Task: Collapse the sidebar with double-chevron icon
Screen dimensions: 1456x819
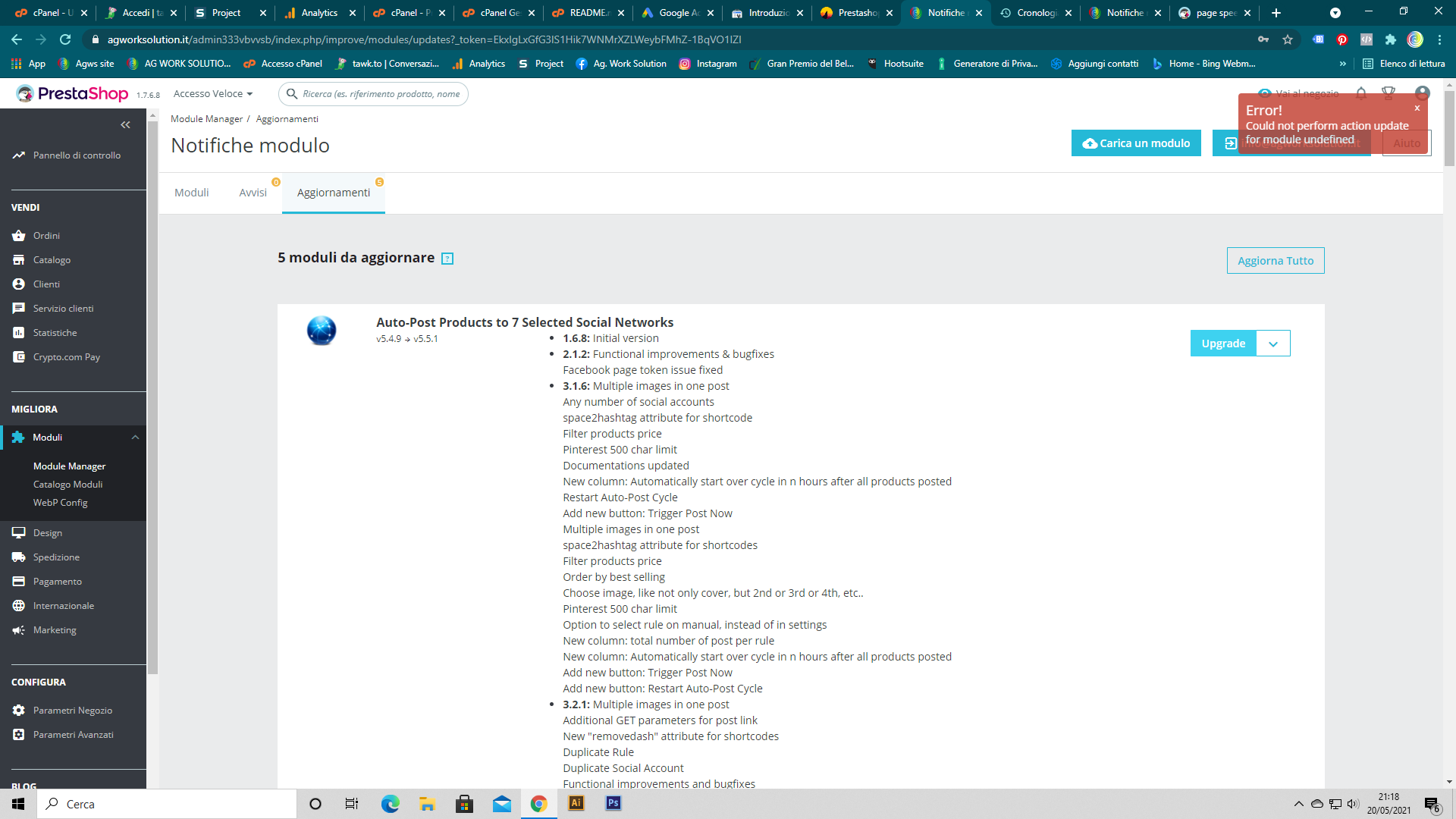Action: [125, 125]
